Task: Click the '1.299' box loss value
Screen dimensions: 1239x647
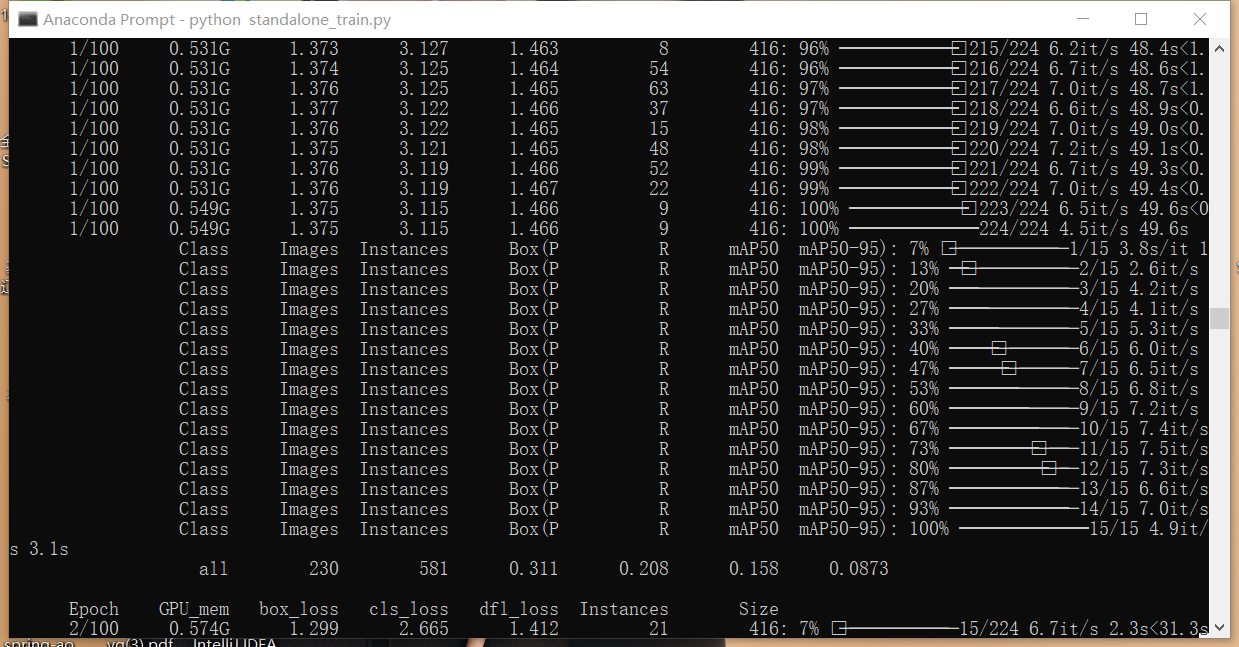Action: point(314,629)
